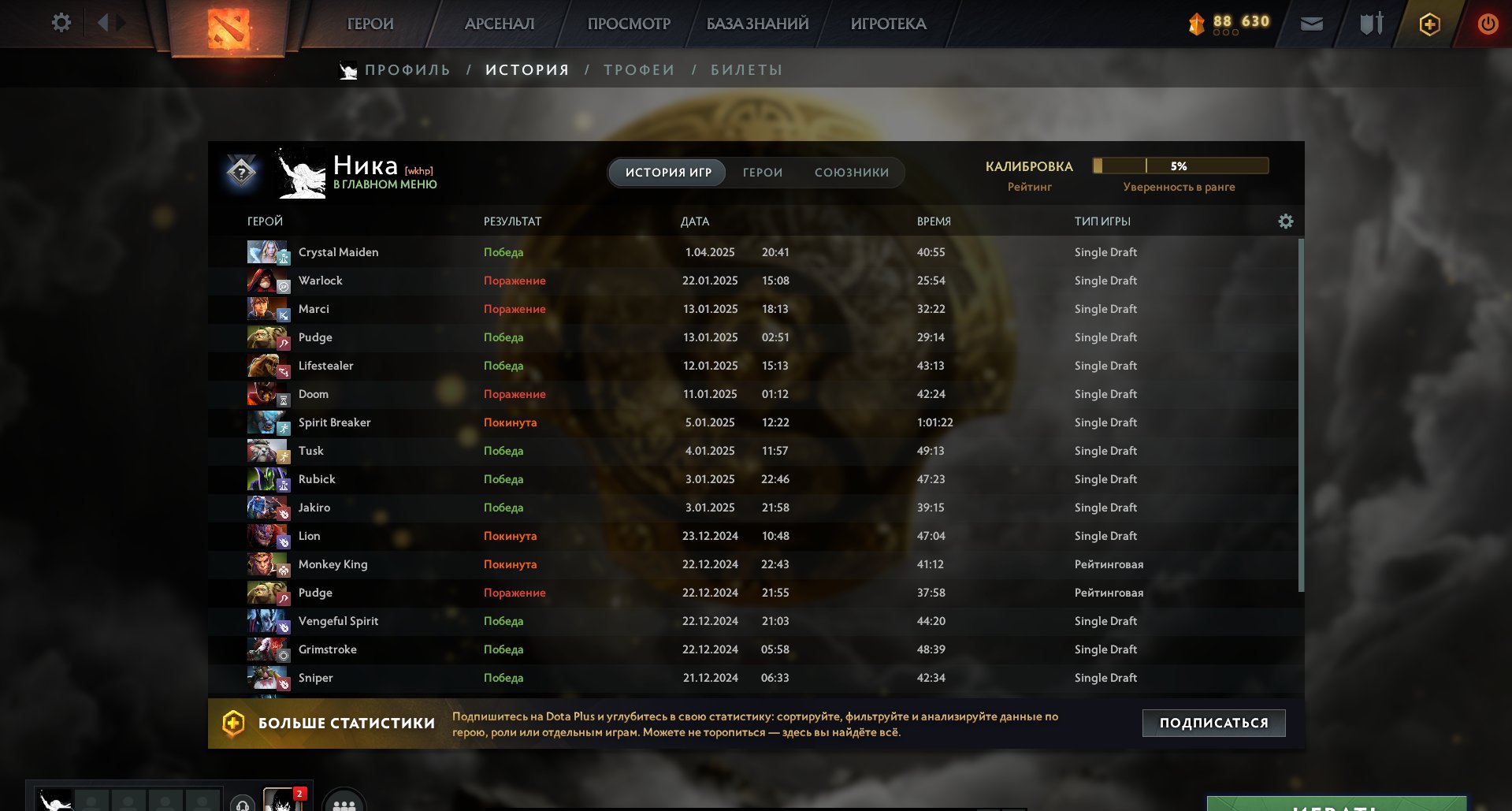Go to the Трофеи section
The image size is (1512, 811).
coord(639,70)
